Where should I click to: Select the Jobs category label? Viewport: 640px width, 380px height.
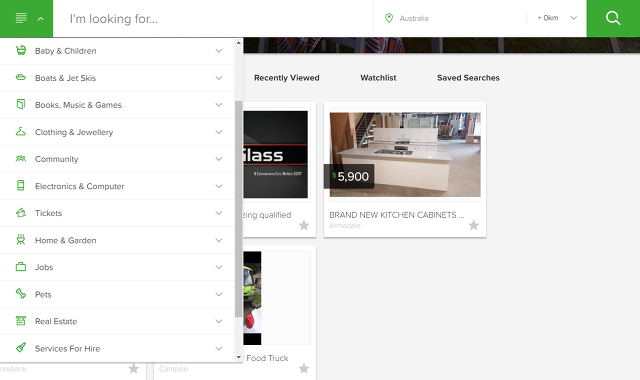tap(44, 267)
